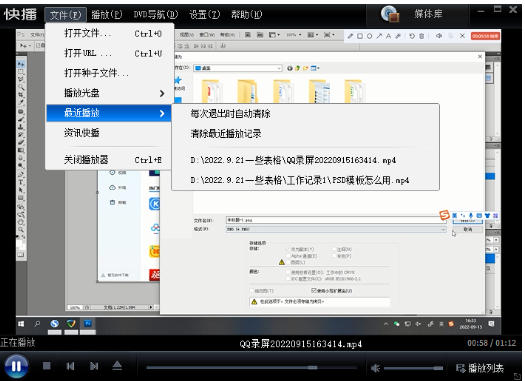Click the 快播 logo in title bar

[x=20, y=14]
